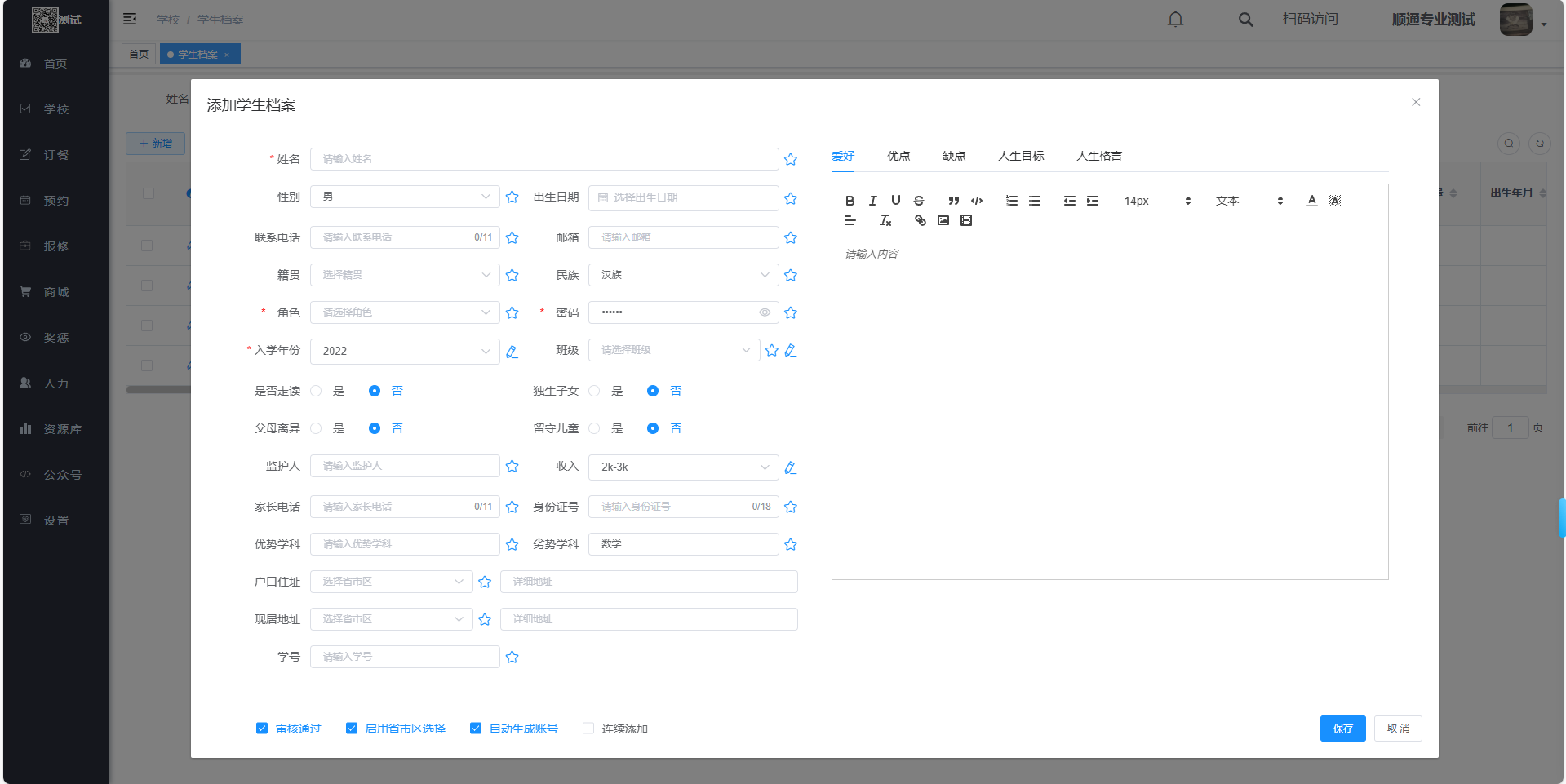Screen dimensions: 1566x784
Task: Click the 保存 button
Action: (x=1342, y=729)
